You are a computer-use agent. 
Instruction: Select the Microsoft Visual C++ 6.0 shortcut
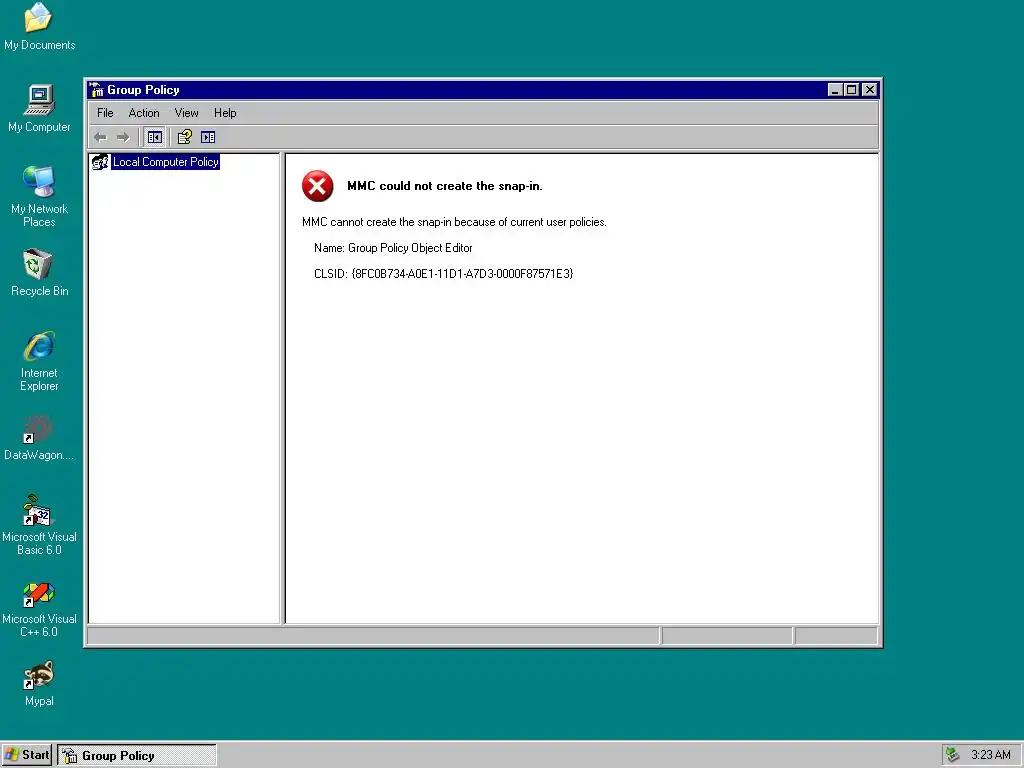point(39,607)
